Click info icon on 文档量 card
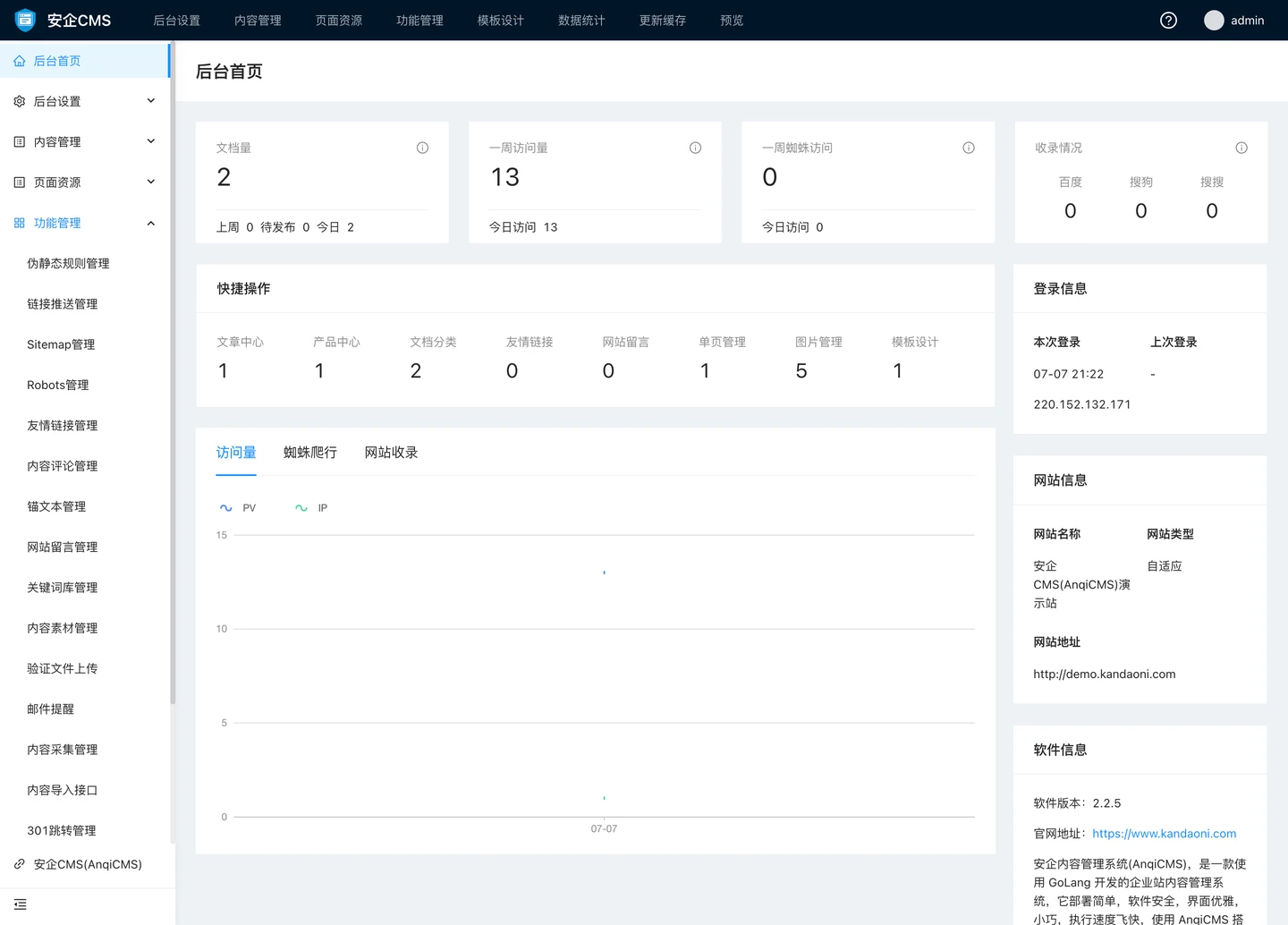This screenshot has height=925, width=1288. point(422,148)
